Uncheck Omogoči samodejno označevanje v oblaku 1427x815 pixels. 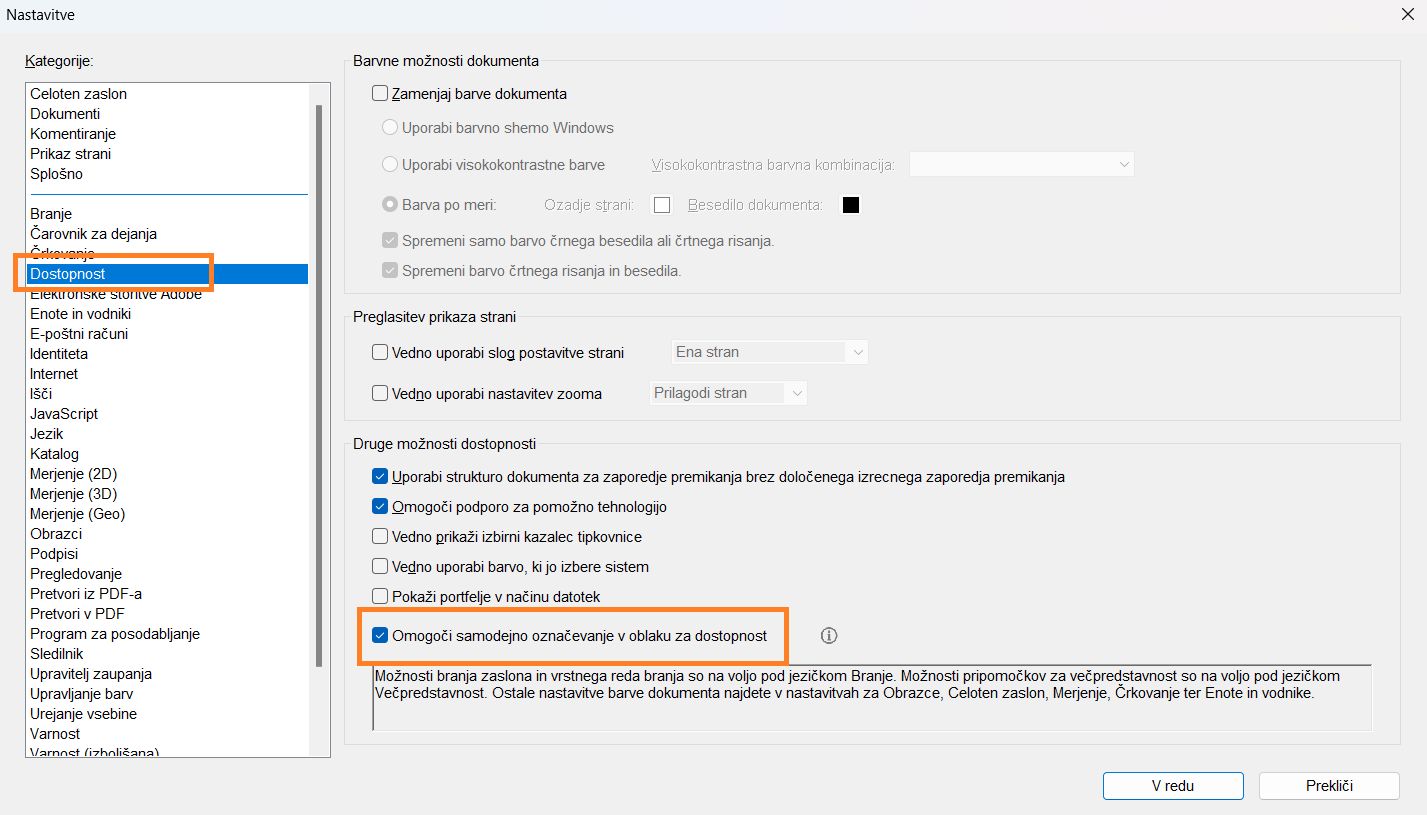(x=380, y=635)
